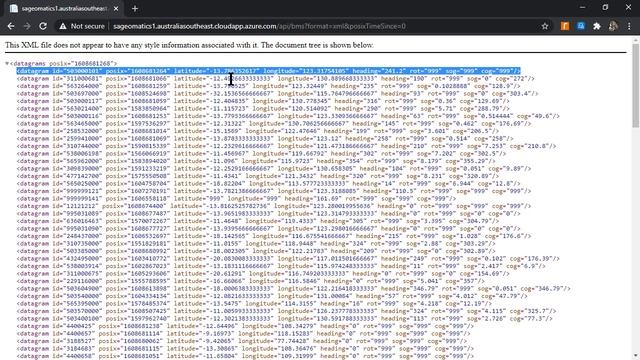The image size is (640, 360).
Task: Click the datagram row id="503000116"
Action: [288, 116]
